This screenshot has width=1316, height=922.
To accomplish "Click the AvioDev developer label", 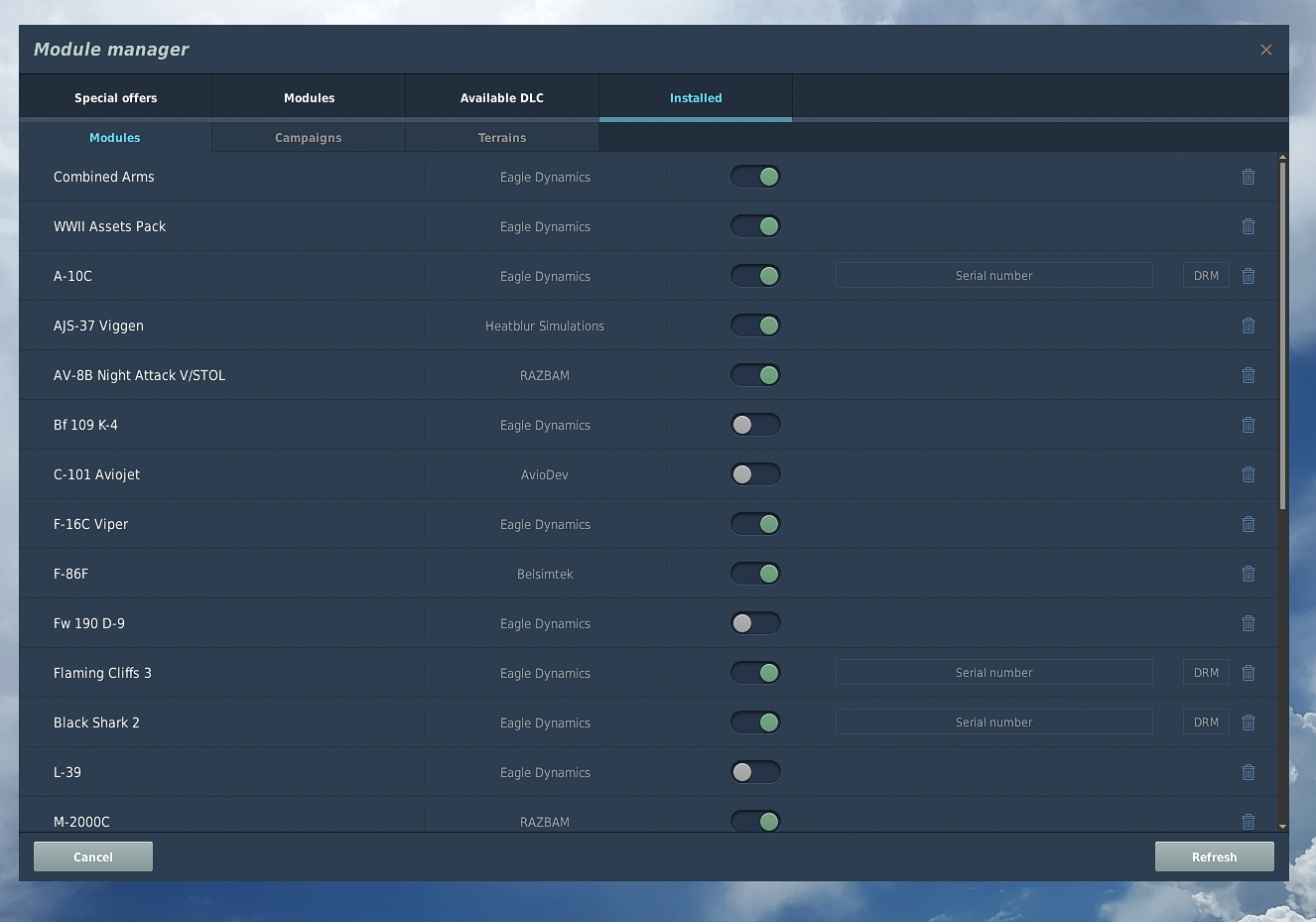I will tap(545, 474).
